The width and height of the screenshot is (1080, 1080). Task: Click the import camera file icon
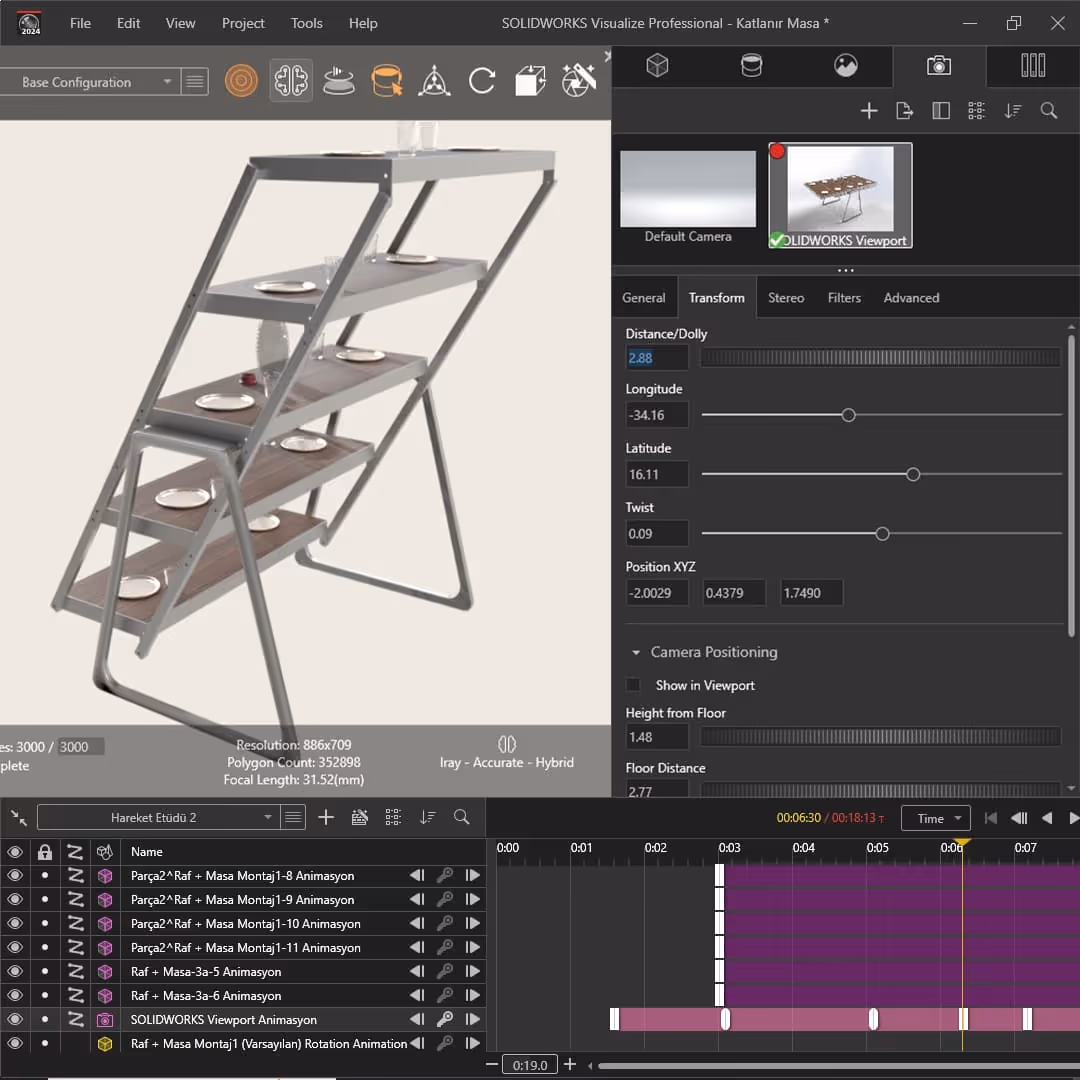(x=904, y=111)
